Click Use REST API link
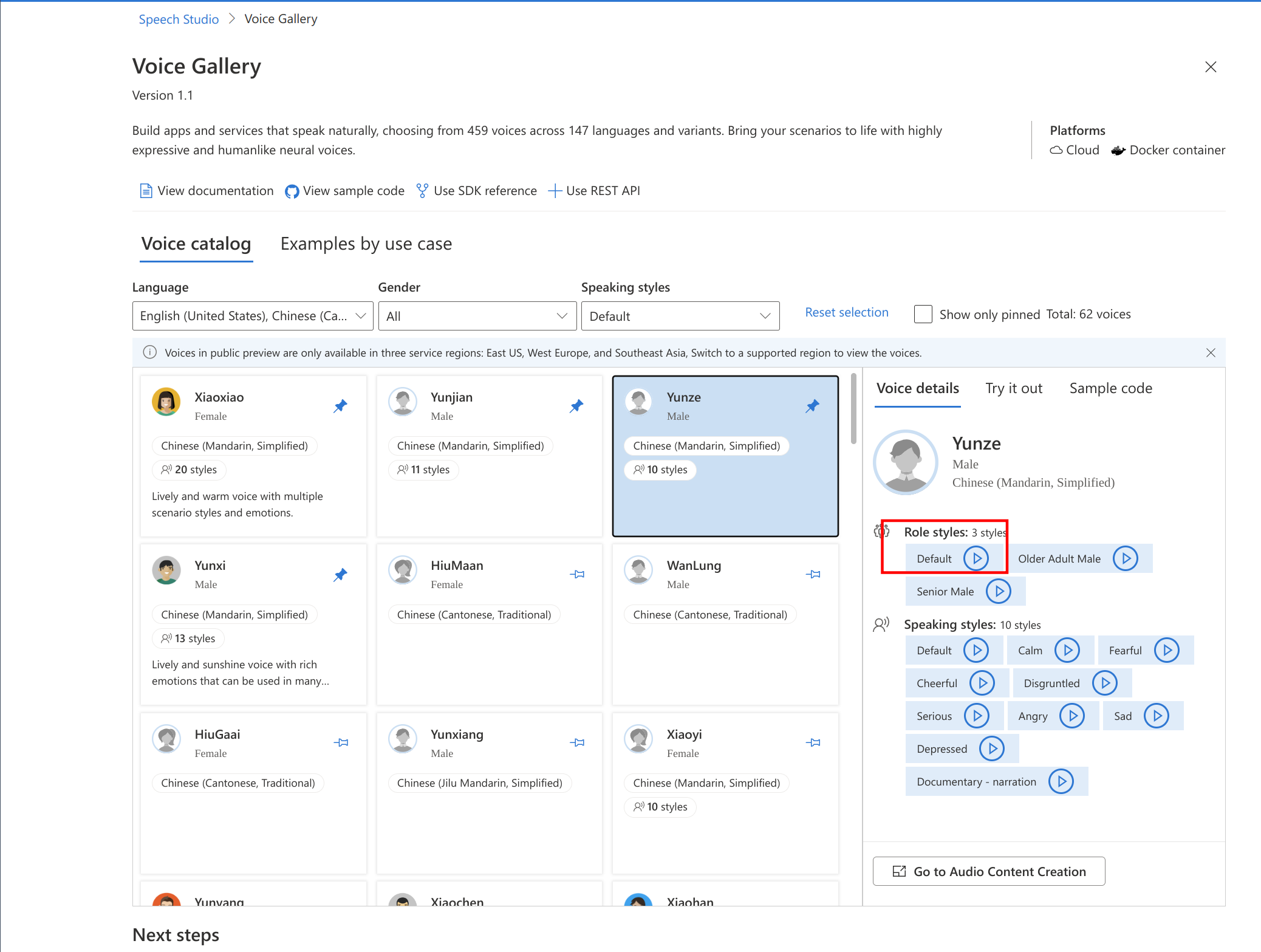The image size is (1261, 952). (x=594, y=191)
